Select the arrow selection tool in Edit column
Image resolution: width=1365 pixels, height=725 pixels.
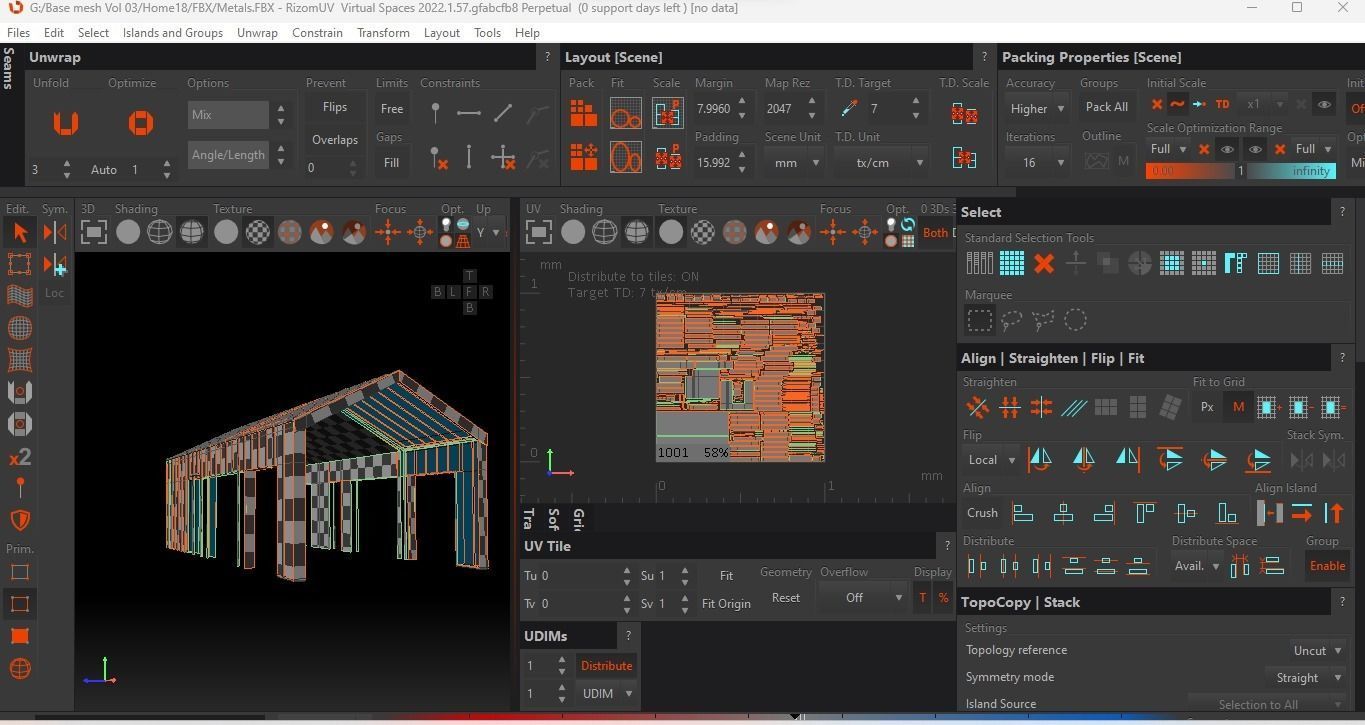pos(19,233)
